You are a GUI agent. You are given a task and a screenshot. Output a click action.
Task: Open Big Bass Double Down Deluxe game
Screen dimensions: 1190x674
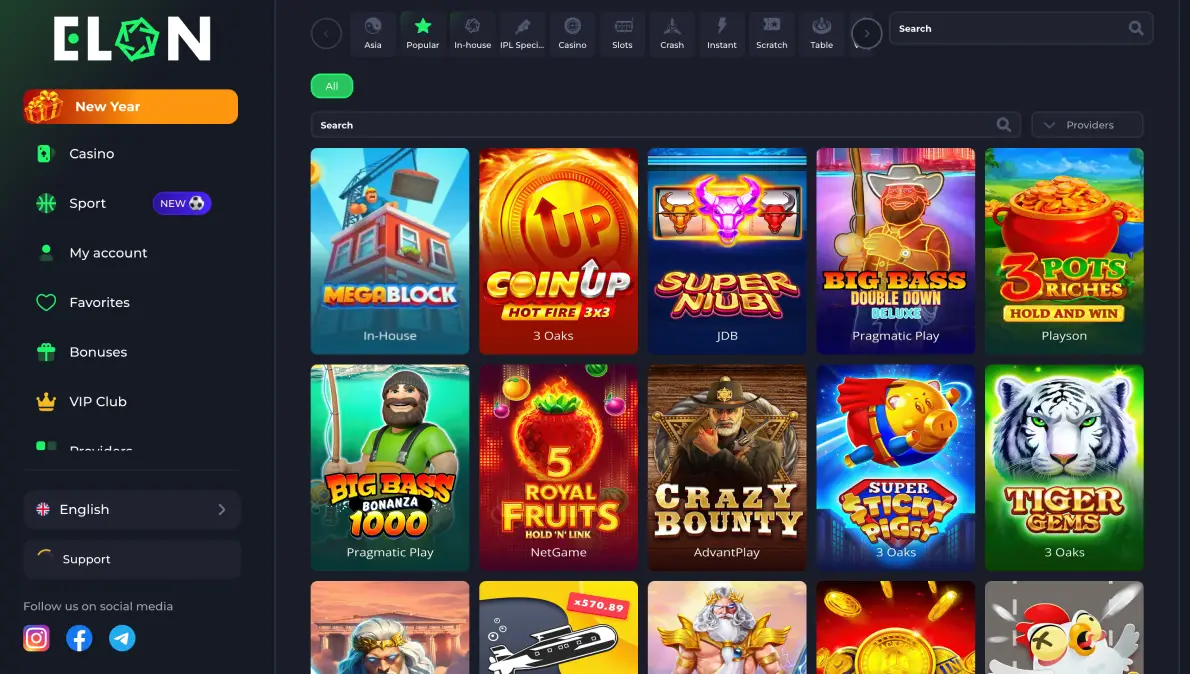click(x=896, y=250)
